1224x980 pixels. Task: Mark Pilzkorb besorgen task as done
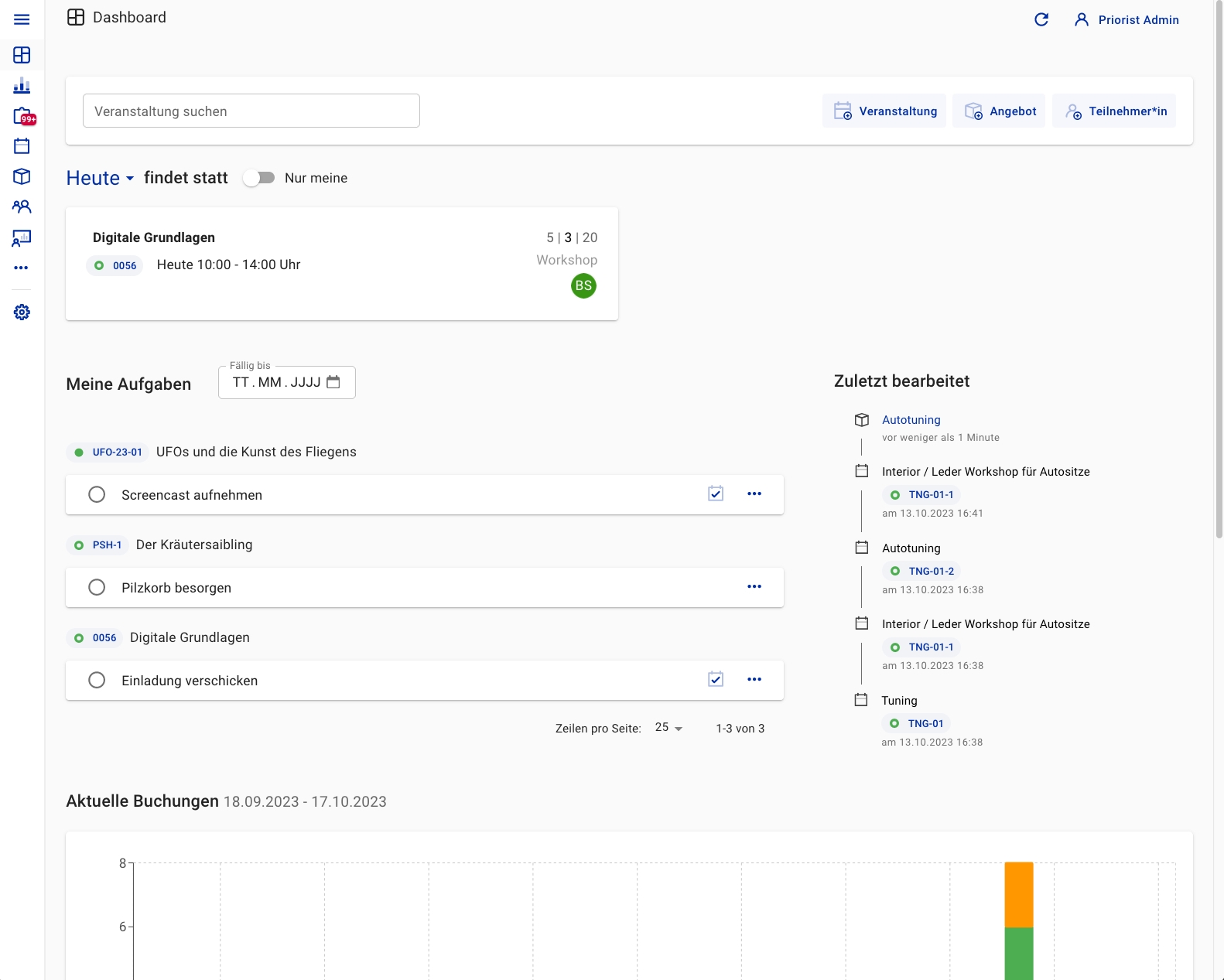point(97,587)
